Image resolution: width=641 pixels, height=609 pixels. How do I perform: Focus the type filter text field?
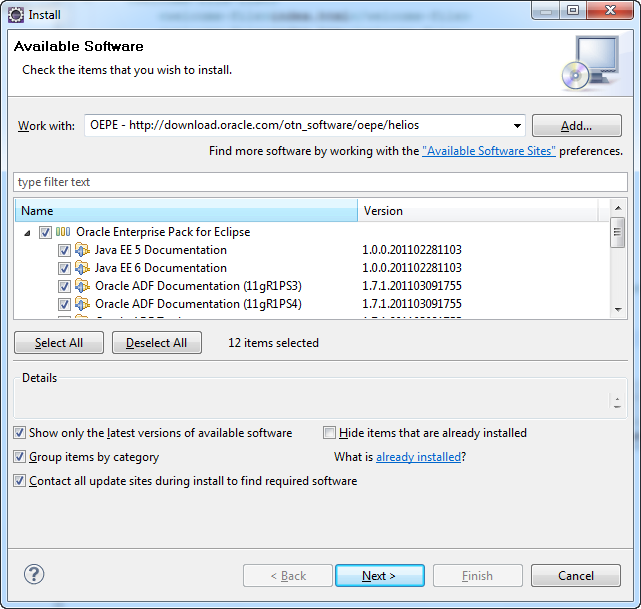pyautogui.click(x=320, y=182)
